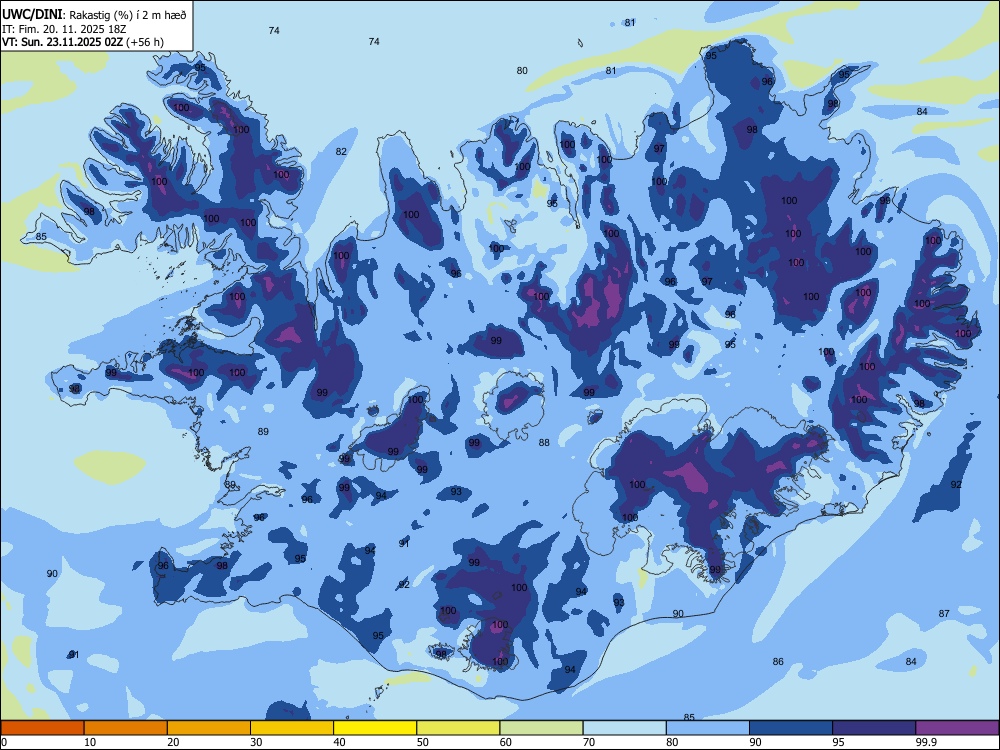Click the title text 'UWC/DINI: Rakastig (%) í 2 m hæð'
Screen dimensions: 1000x750
(94, 15)
